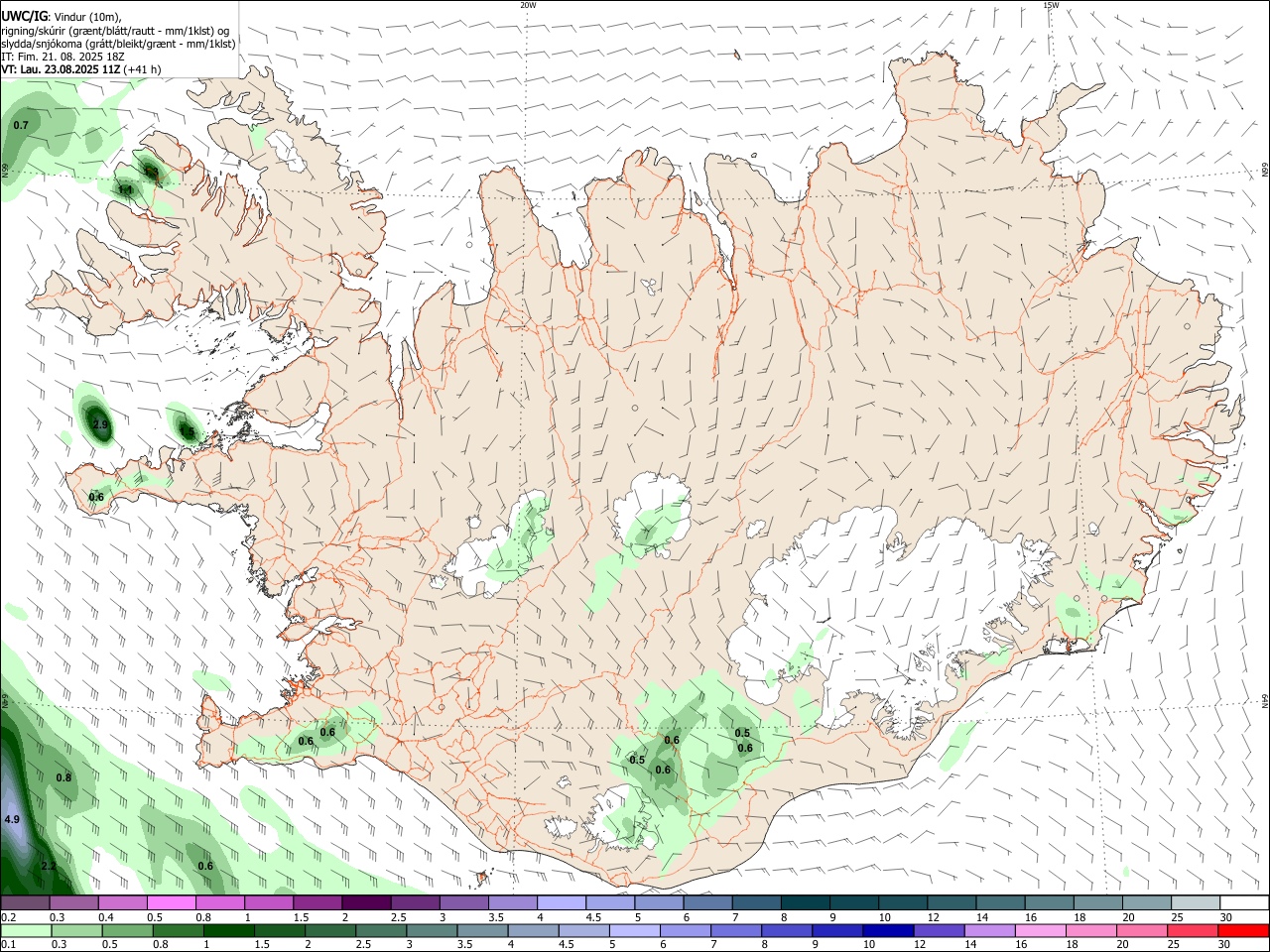Click the 'rigning/skúrir' legend description line
Screen dimensions: 1270x952
[117, 30]
